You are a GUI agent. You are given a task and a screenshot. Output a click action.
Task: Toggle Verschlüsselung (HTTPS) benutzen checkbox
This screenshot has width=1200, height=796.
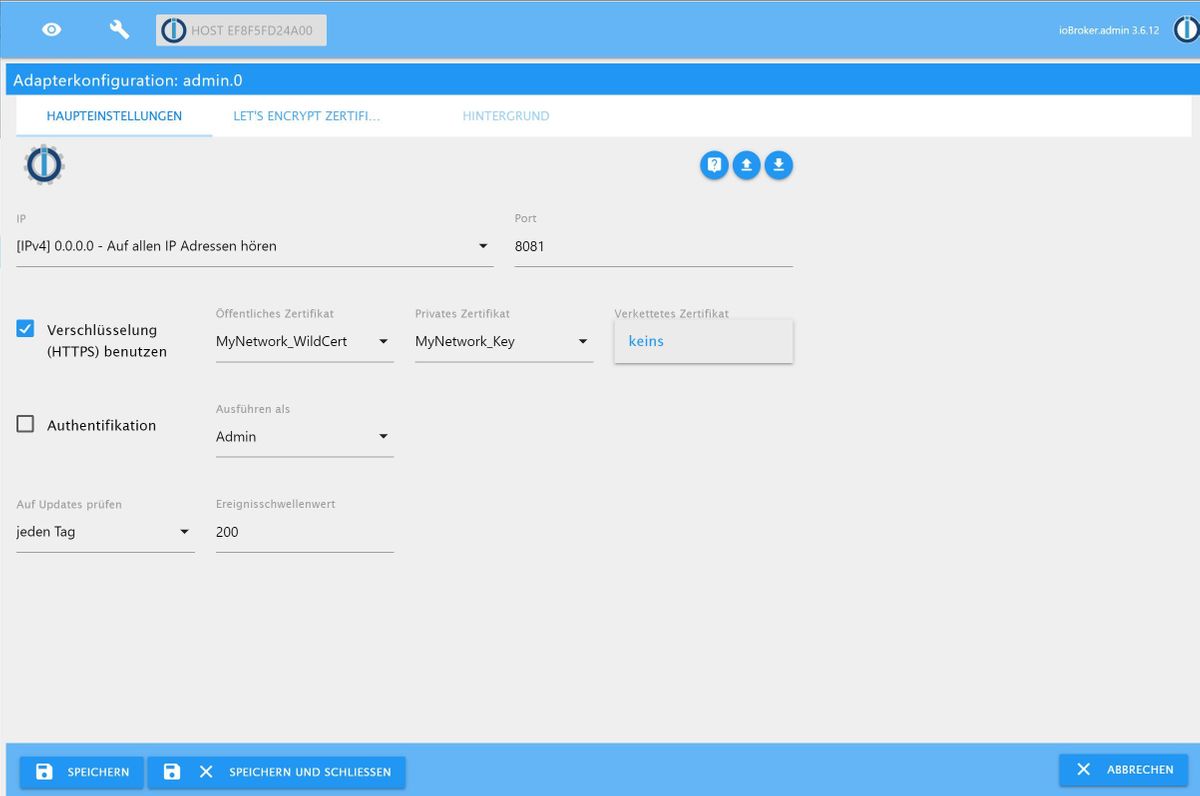point(26,328)
